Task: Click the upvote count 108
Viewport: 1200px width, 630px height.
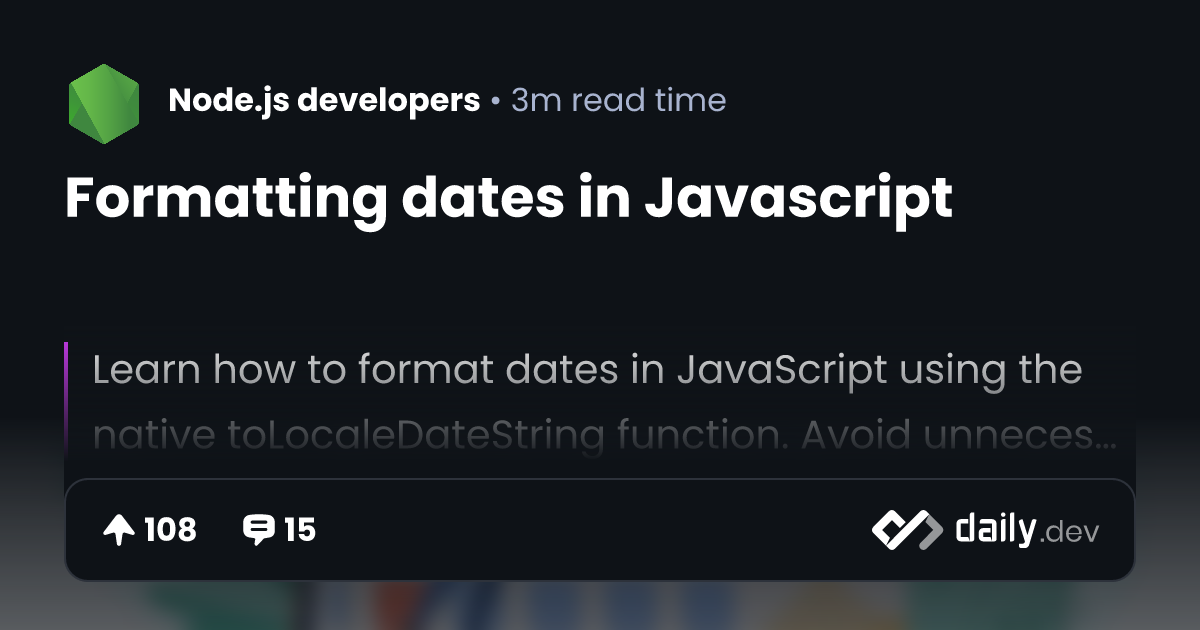Action: pyautogui.click(x=170, y=530)
